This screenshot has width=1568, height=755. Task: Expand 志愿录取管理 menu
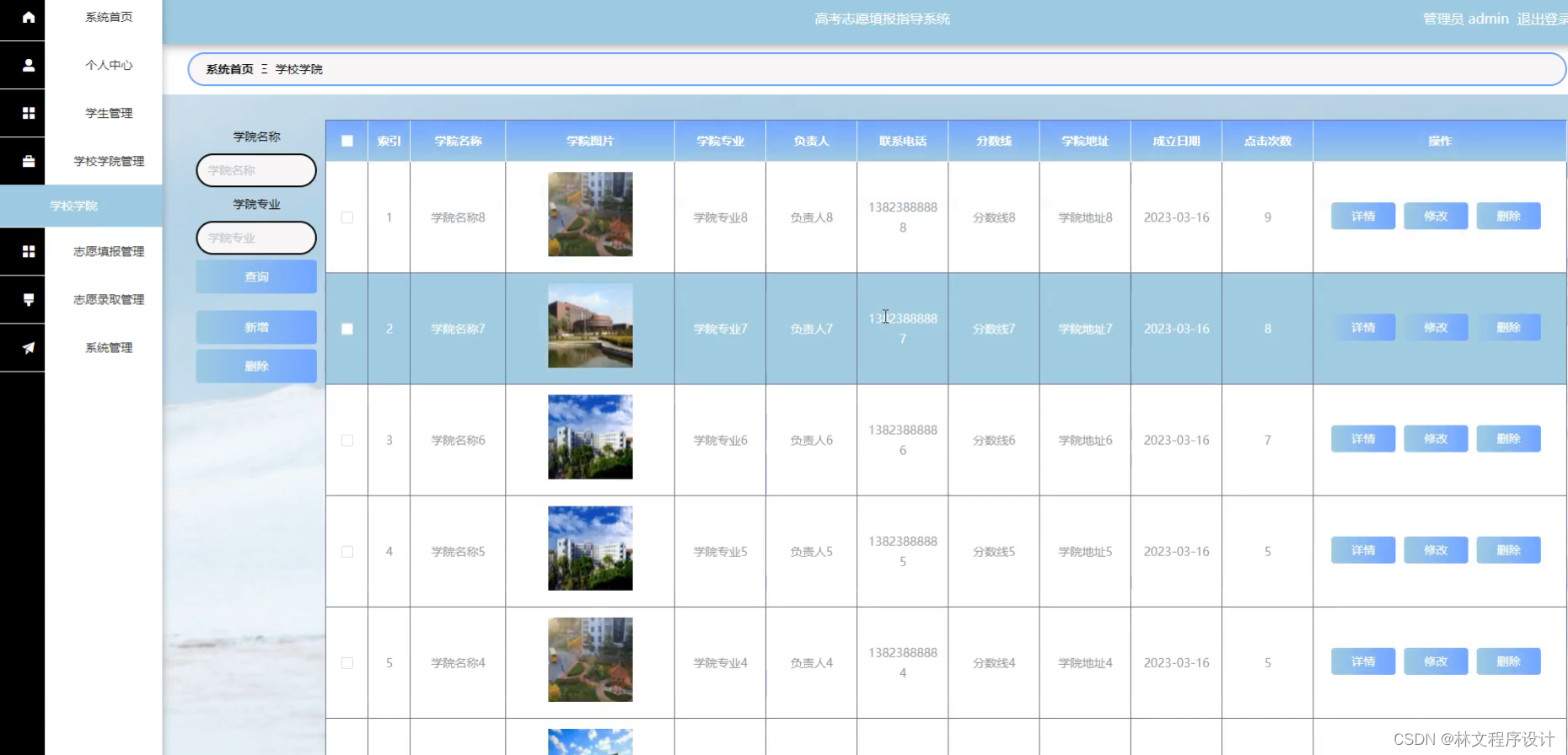click(x=109, y=299)
